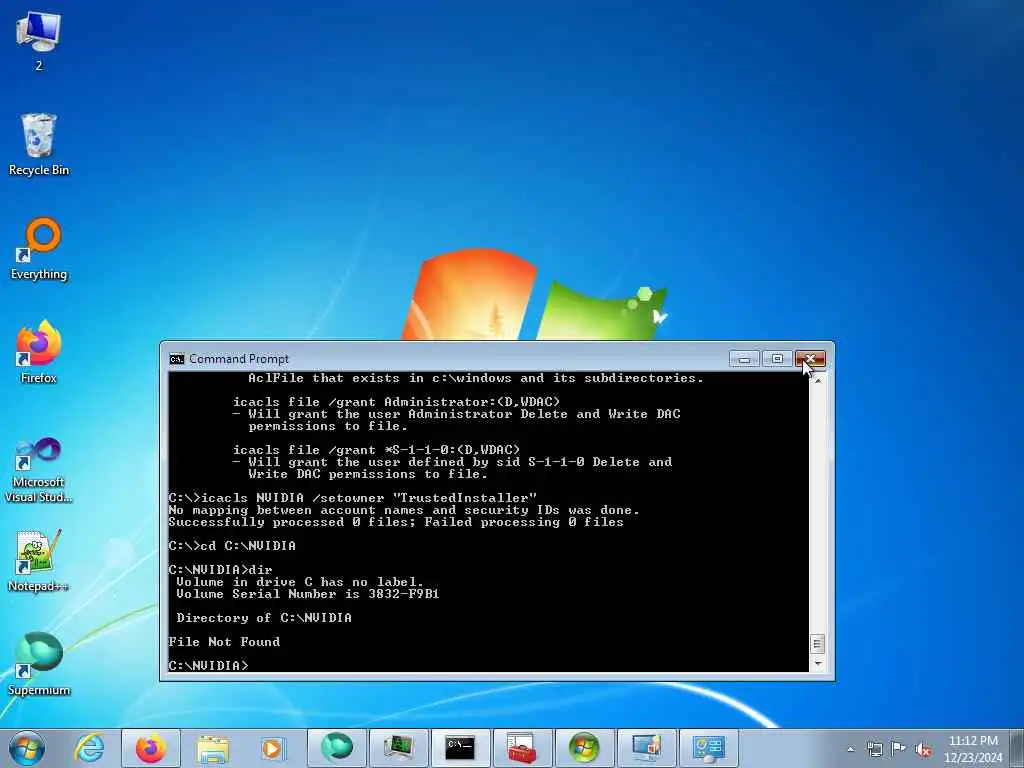This screenshot has height=768, width=1024.
Task: Open the Recycle Bin desktop icon
Action: point(39,144)
